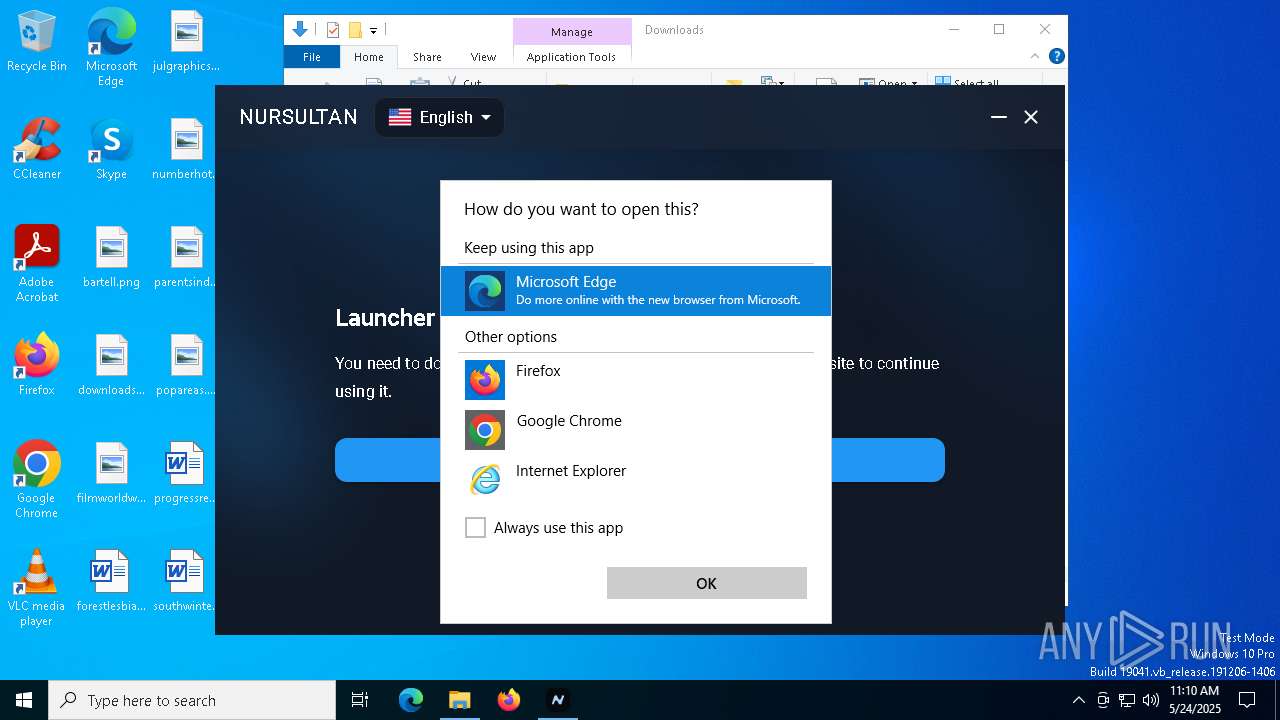Open the Recycle Bin desktop icon
The image size is (1280, 720).
click(37, 42)
